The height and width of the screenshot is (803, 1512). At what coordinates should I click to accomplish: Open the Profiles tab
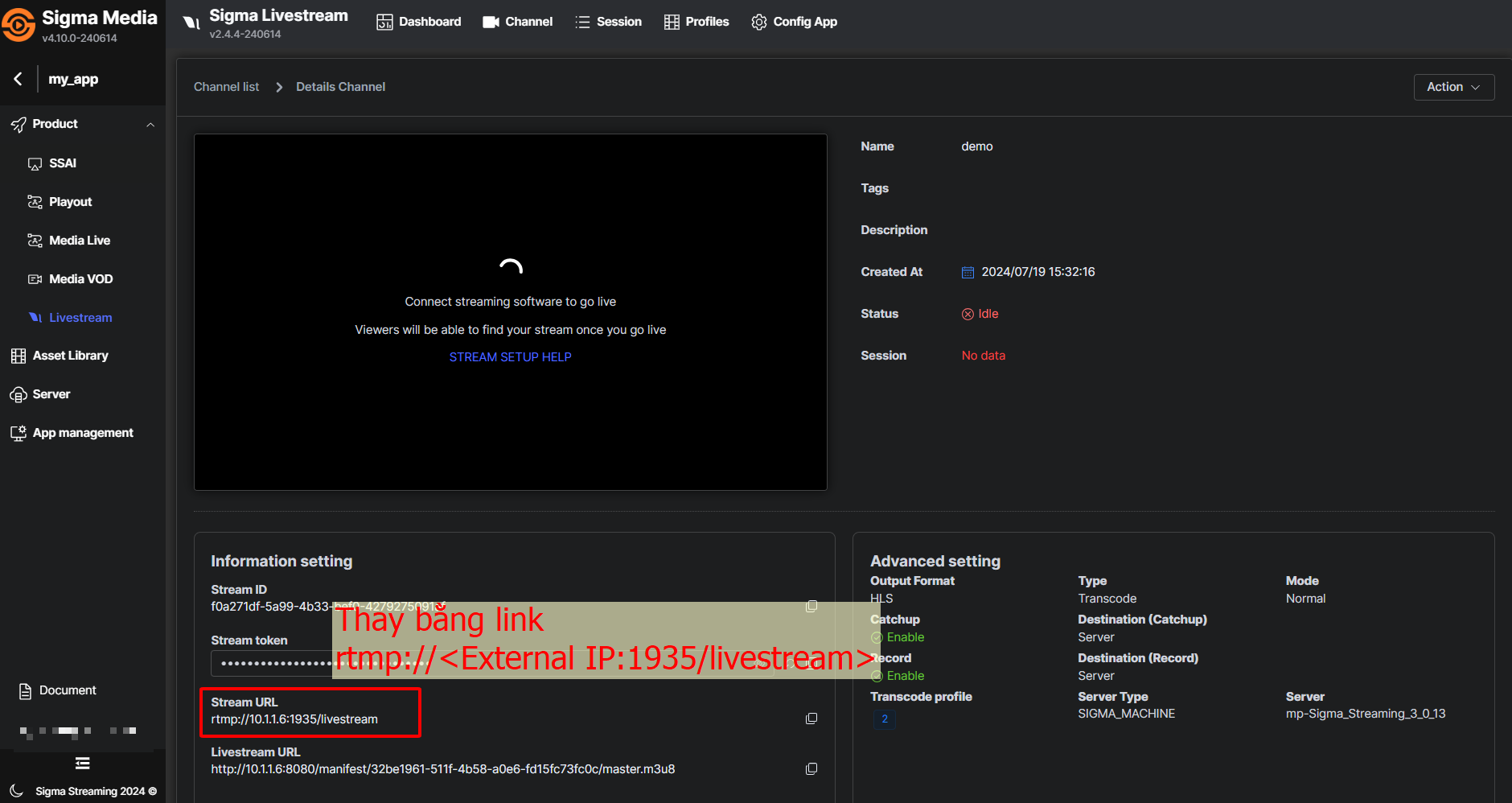coord(696,22)
